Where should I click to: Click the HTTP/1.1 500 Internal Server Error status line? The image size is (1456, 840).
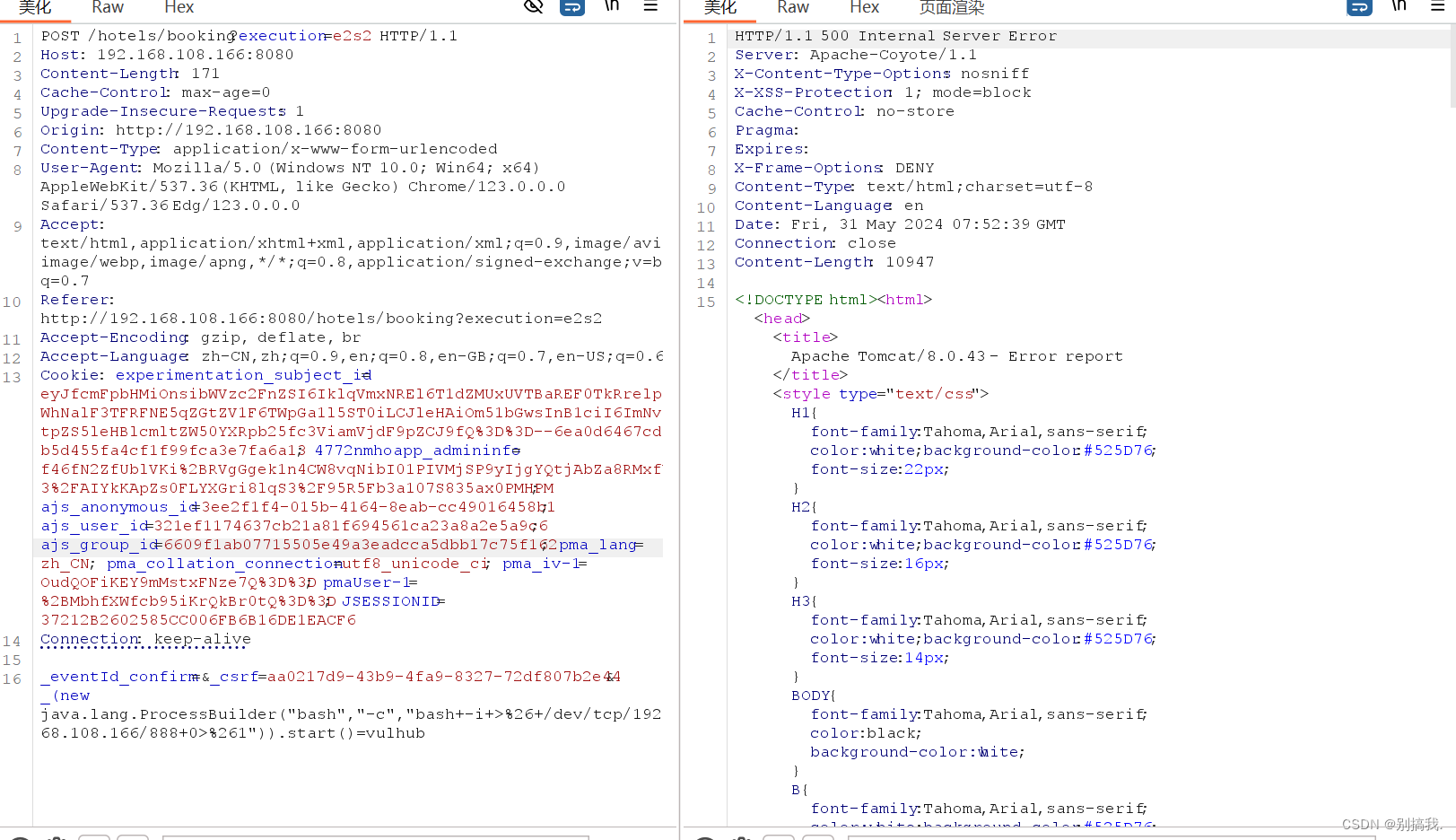895,36
